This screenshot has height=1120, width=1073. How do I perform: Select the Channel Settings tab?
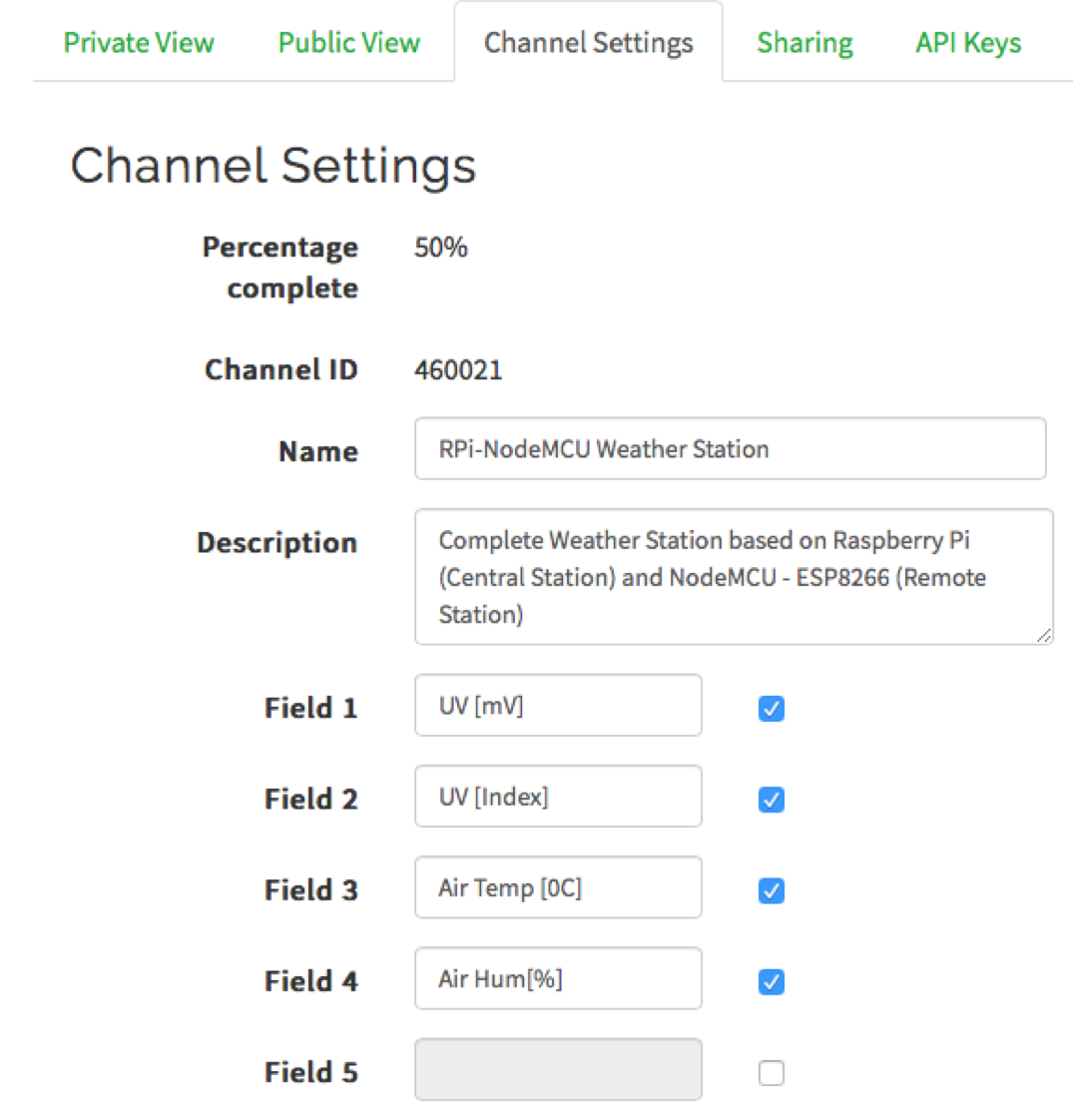coord(588,43)
